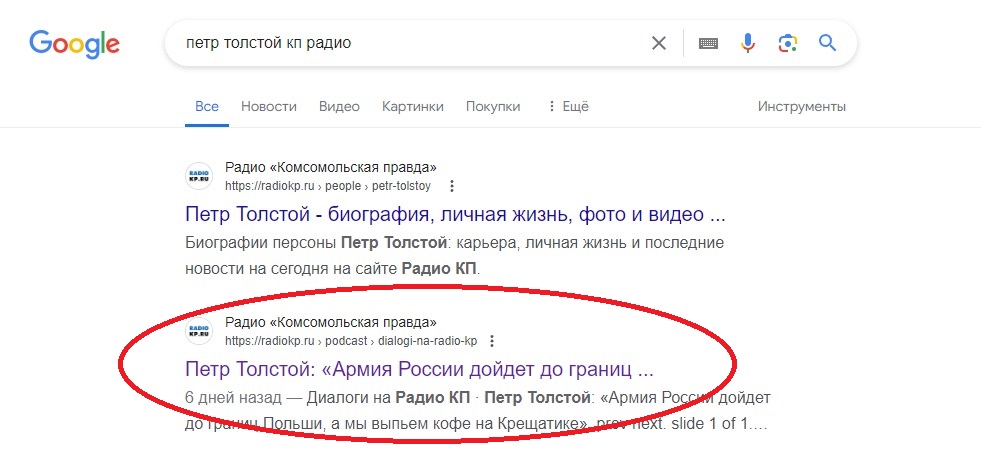Click Radio KP favicon of first result
981x452 pixels.
(200, 176)
